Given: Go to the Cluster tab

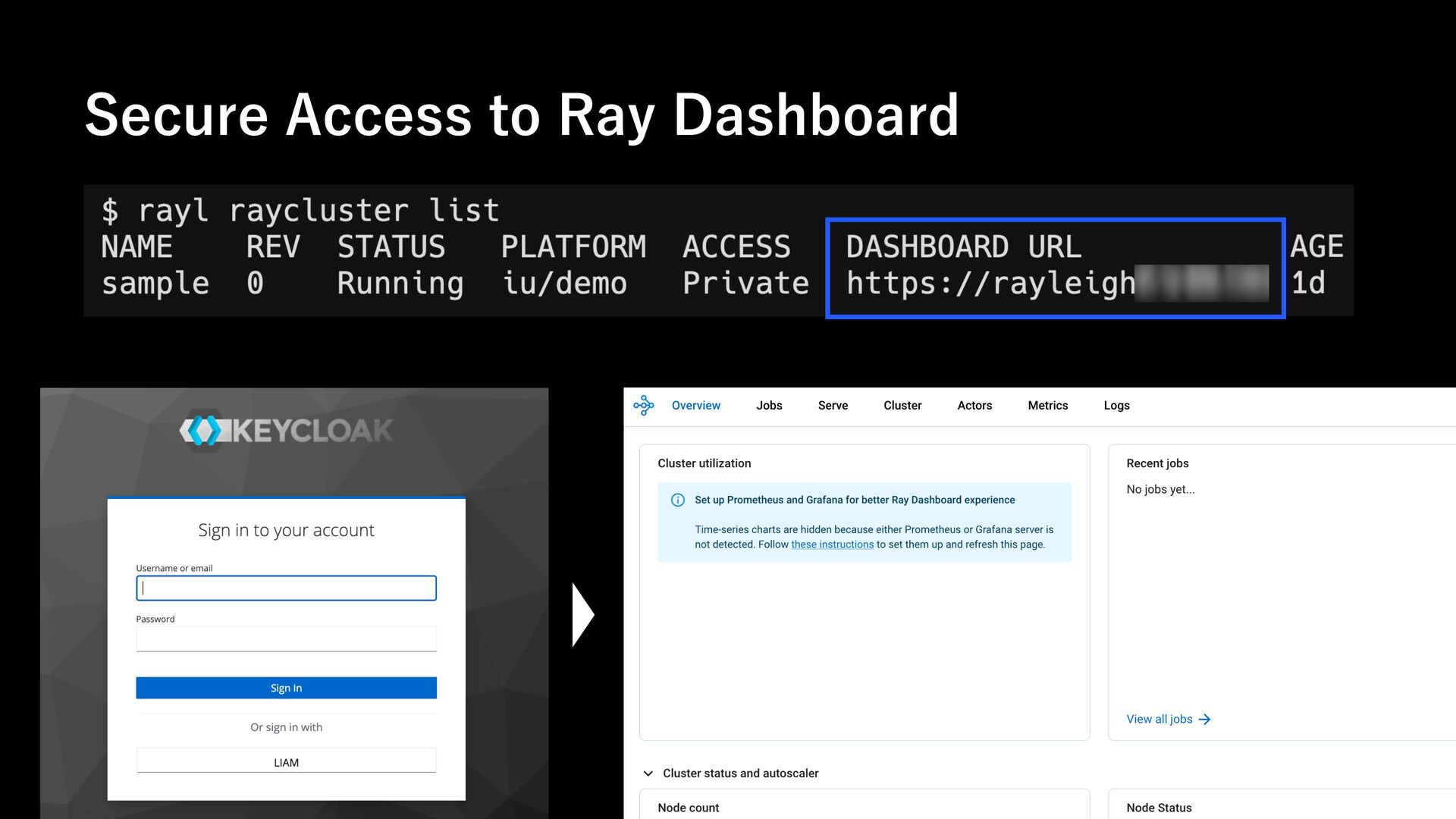Looking at the screenshot, I should click(x=902, y=406).
